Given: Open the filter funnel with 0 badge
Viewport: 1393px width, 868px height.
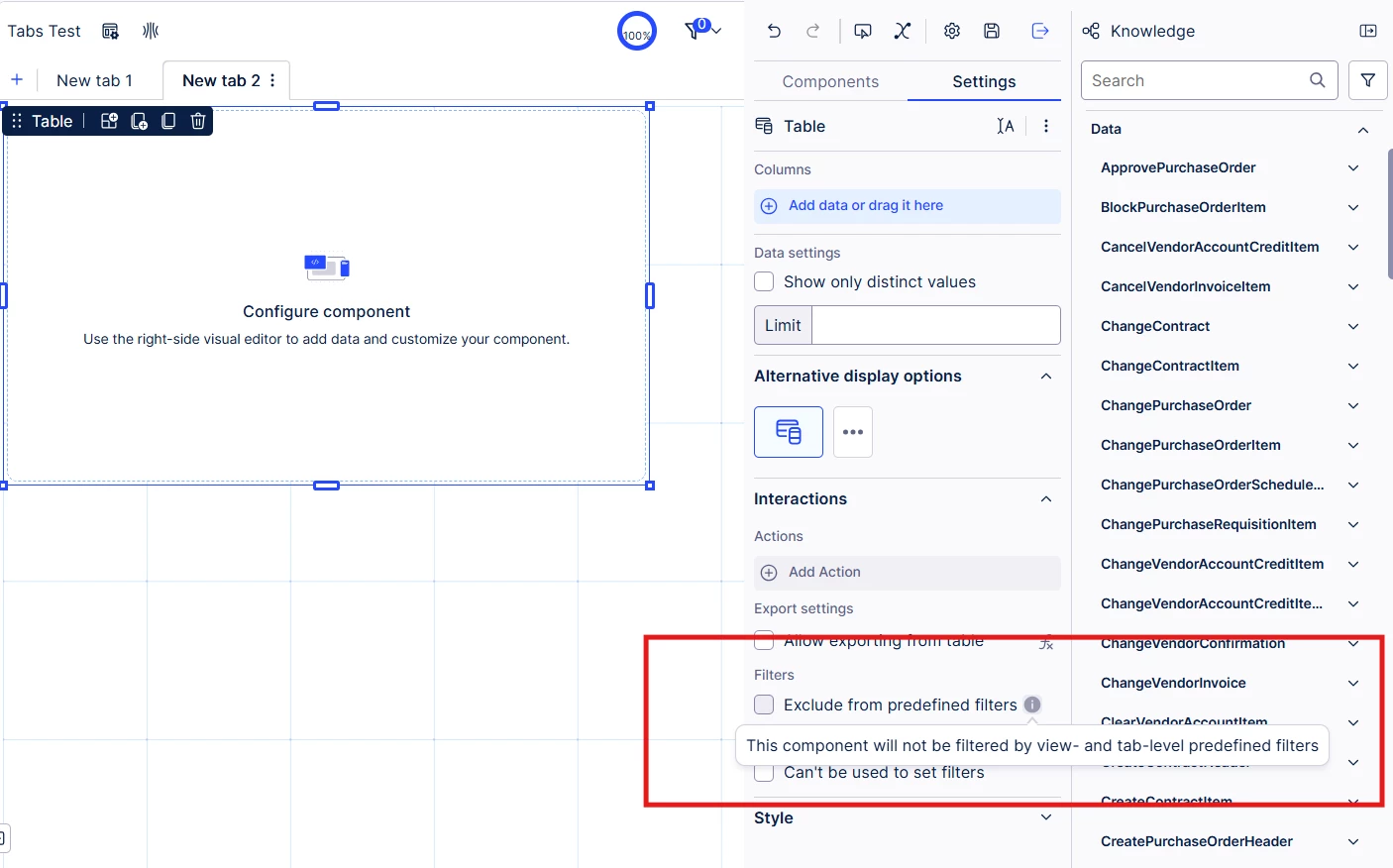Looking at the screenshot, I should [702, 31].
